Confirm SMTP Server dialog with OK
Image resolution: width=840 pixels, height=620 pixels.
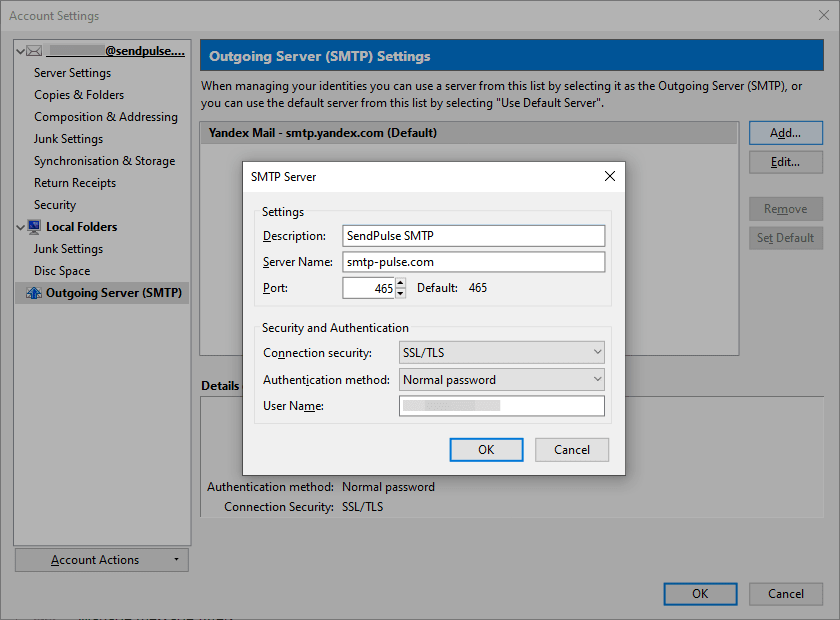tap(486, 449)
